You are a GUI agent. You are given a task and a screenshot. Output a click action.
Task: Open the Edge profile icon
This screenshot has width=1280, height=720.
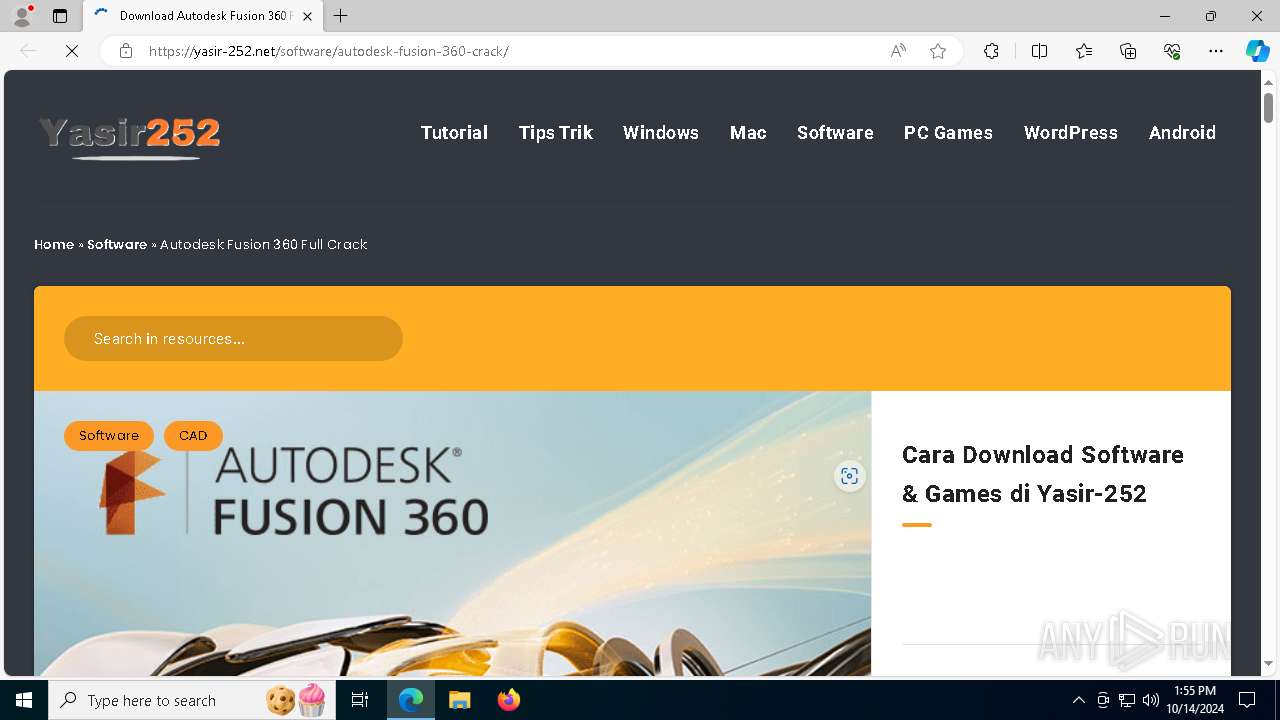(x=22, y=16)
